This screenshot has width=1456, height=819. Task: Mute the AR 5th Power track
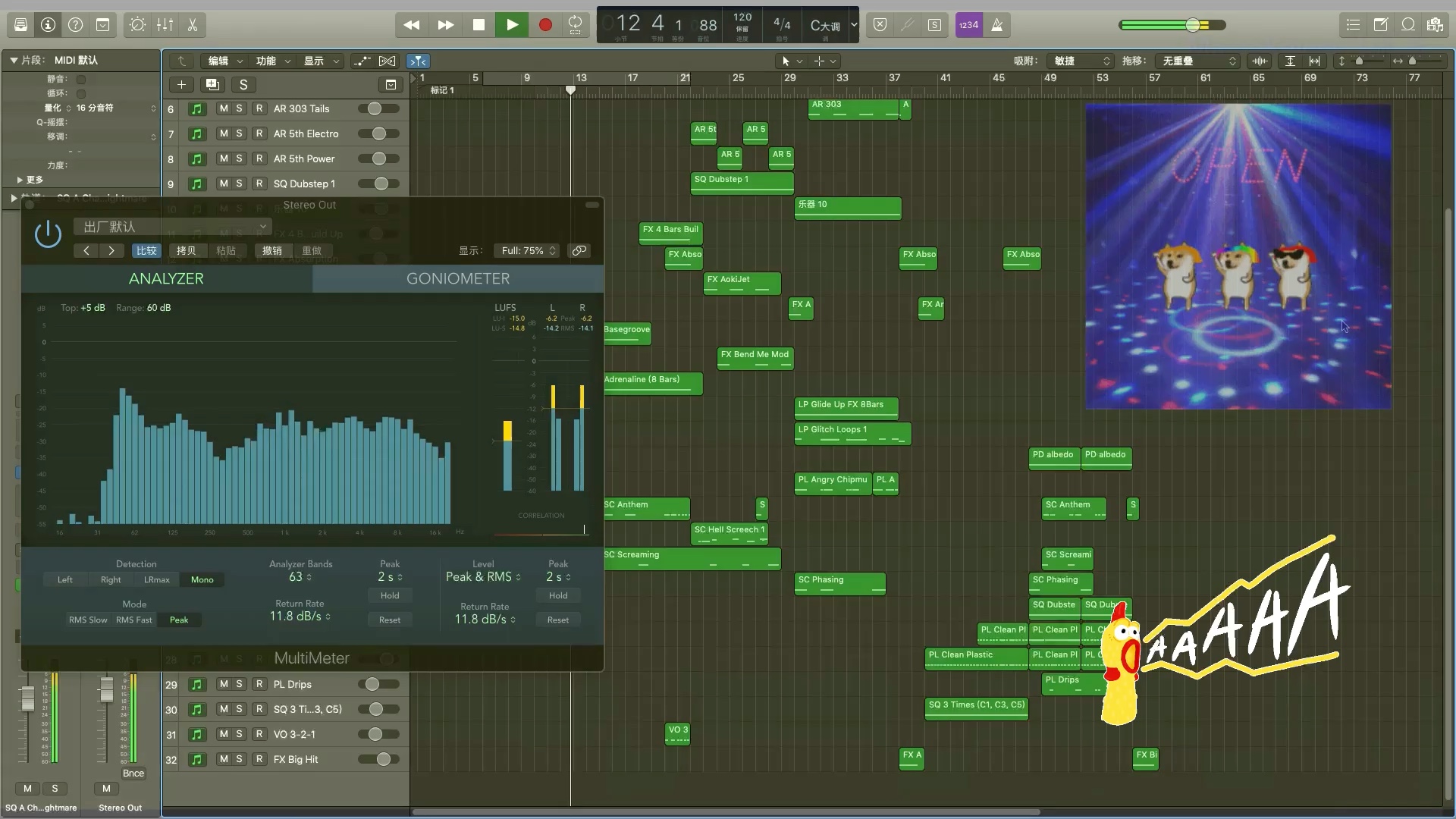[224, 158]
